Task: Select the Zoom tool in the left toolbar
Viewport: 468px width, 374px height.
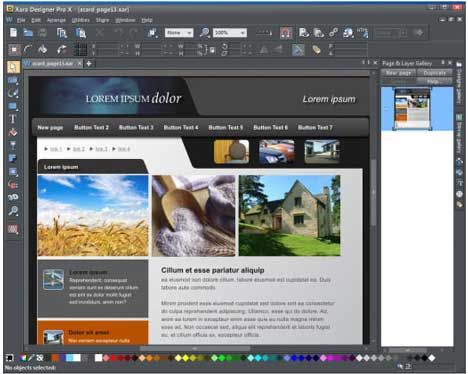Action: pyautogui.click(x=13, y=211)
